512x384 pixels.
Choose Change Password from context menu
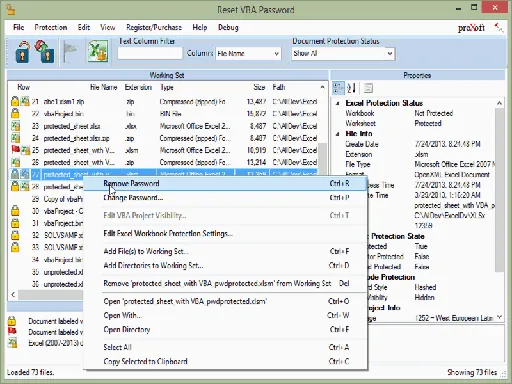tap(225, 198)
